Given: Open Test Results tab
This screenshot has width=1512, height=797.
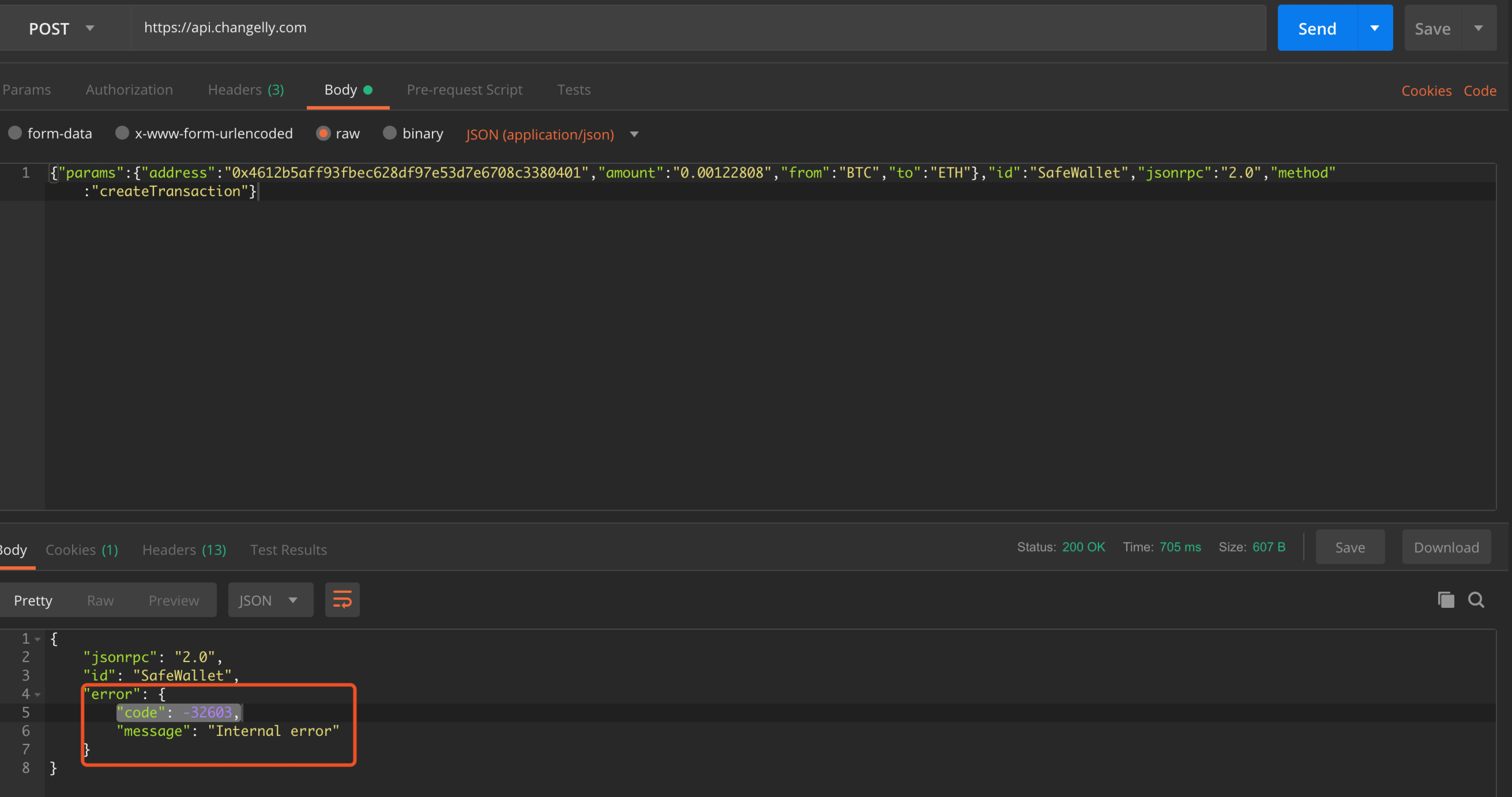Looking at the screenshot, I should (x=288, y=550).
